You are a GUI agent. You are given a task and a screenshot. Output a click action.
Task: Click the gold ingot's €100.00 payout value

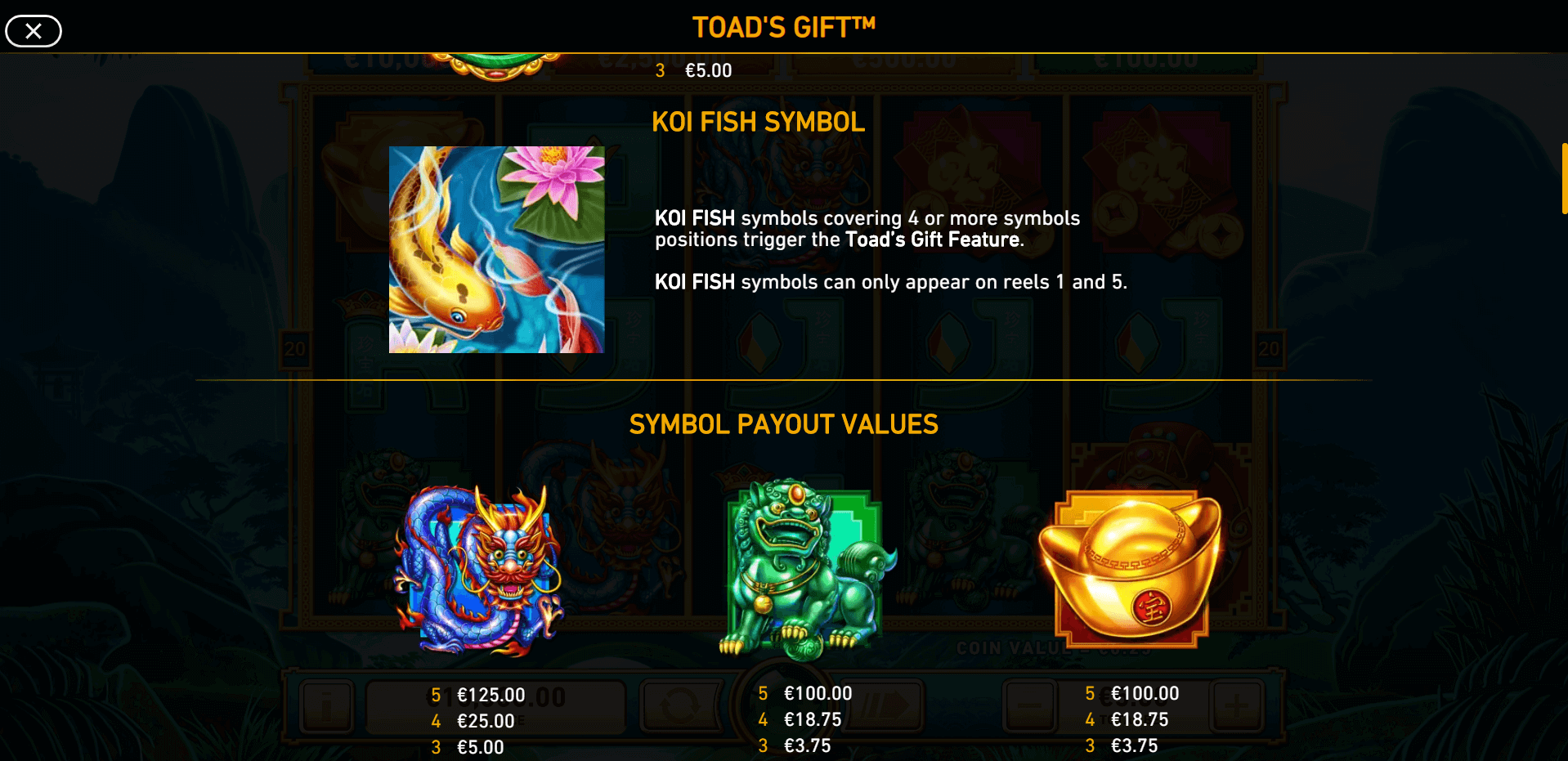tap(1145, 693)
